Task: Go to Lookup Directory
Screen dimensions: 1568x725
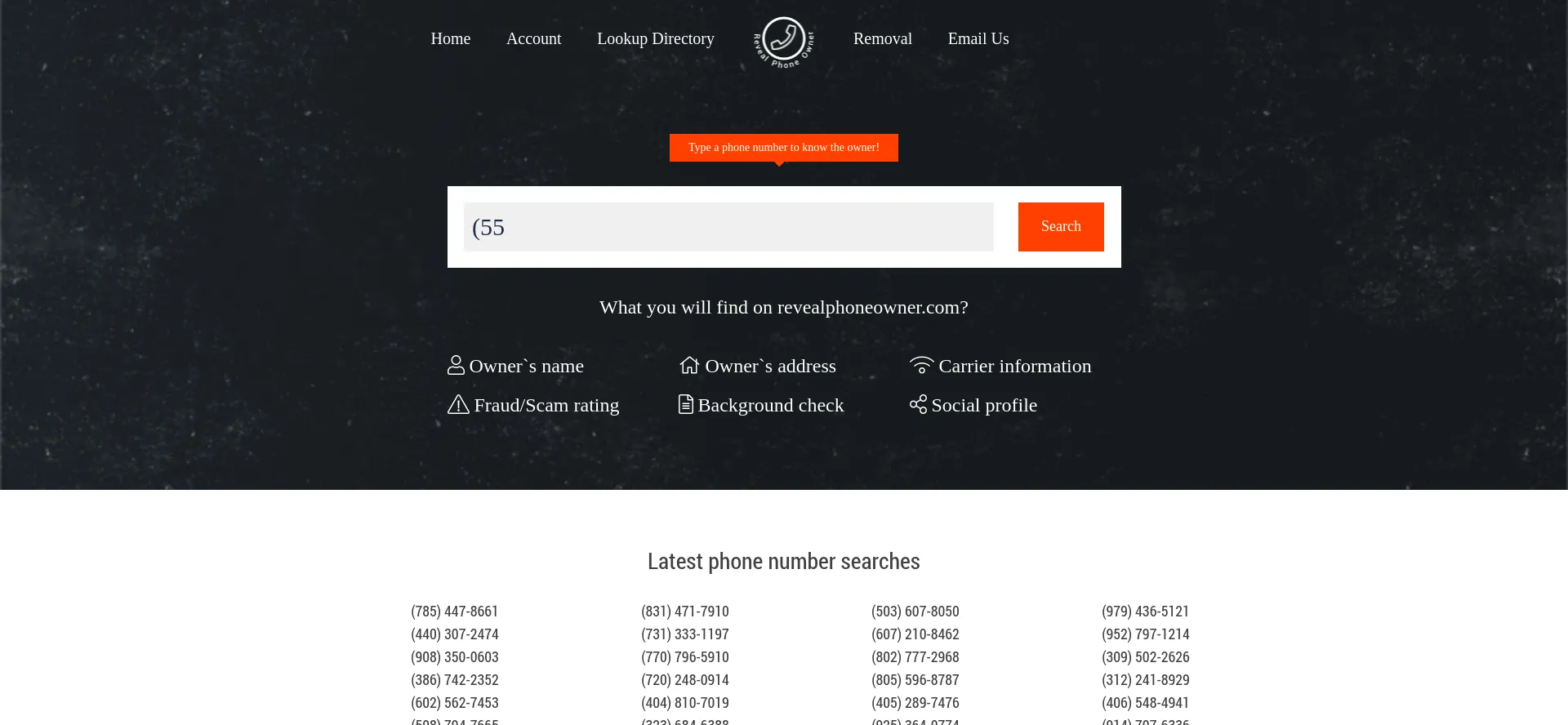Action: (x=656, y=38)
